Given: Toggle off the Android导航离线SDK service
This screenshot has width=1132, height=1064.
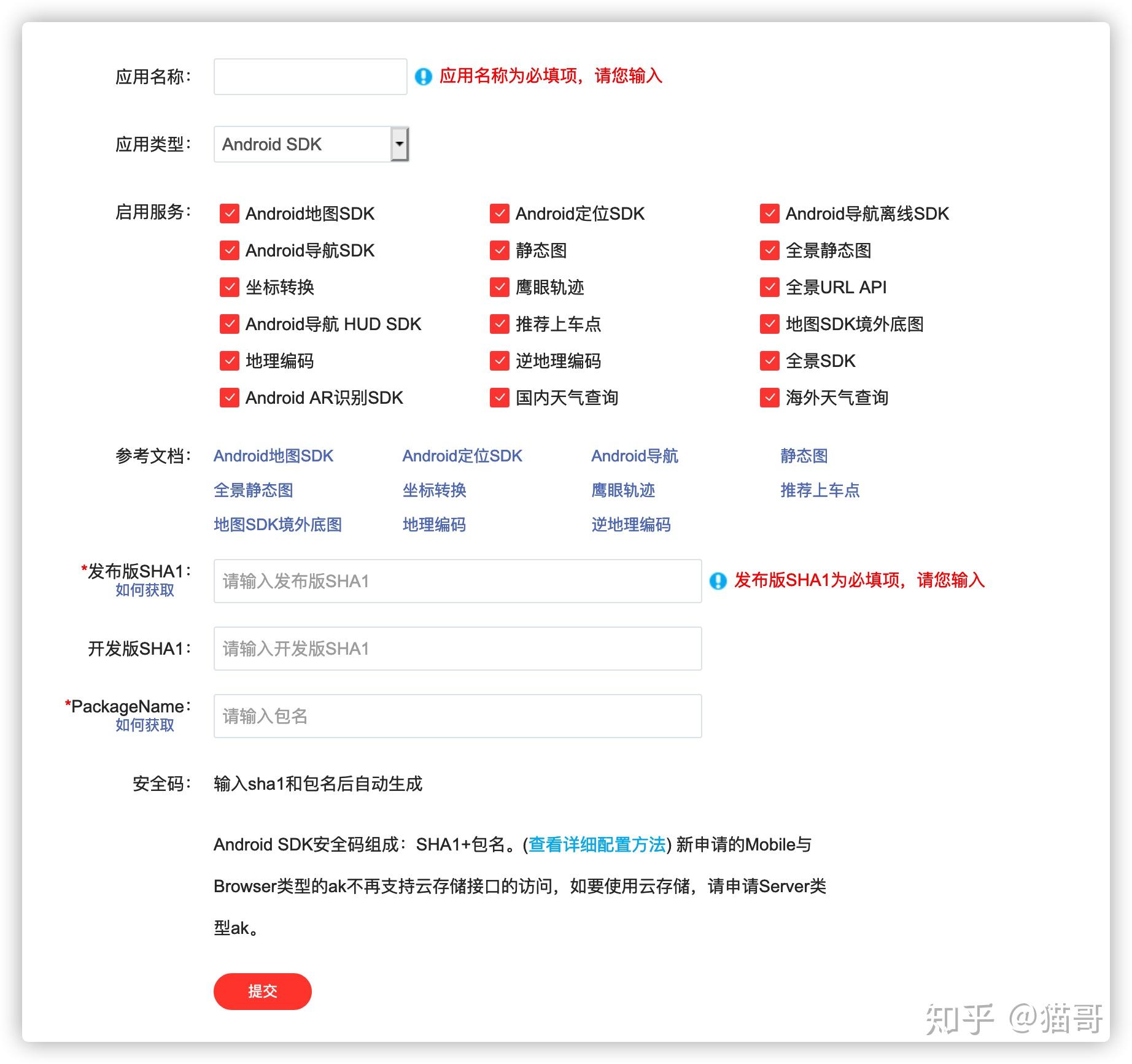Looking at the screenshot, I should coord(769,214).
